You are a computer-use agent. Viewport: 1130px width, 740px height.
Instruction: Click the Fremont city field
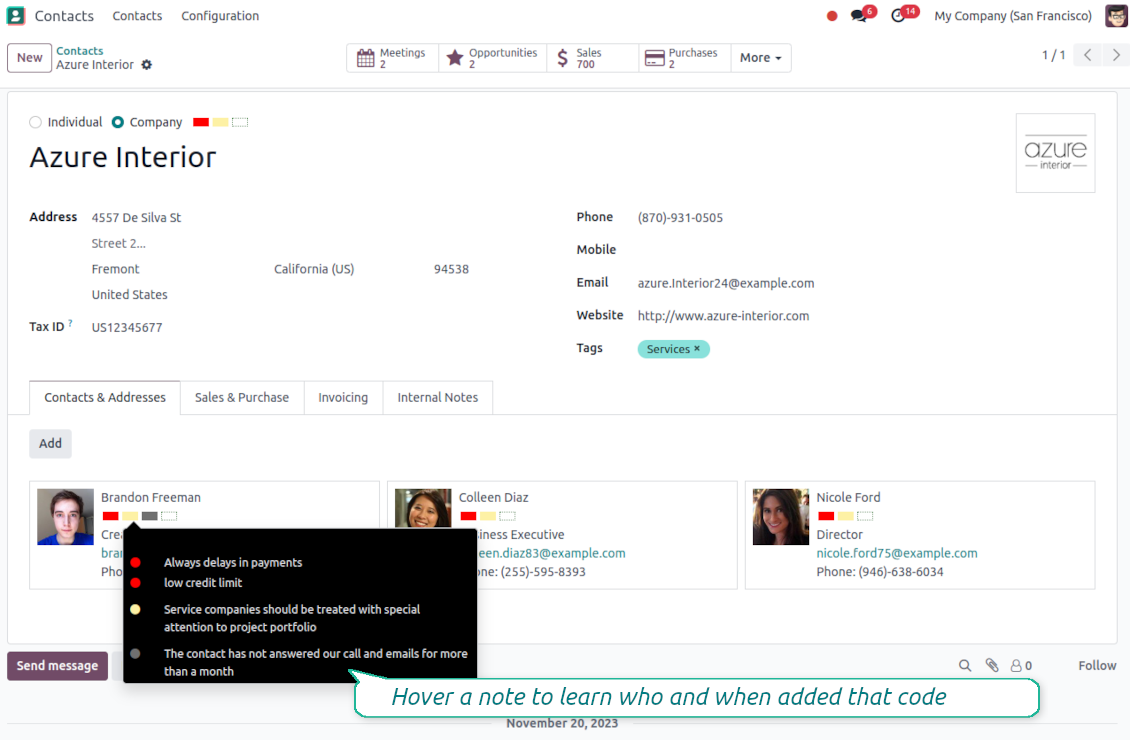(115, 269)
